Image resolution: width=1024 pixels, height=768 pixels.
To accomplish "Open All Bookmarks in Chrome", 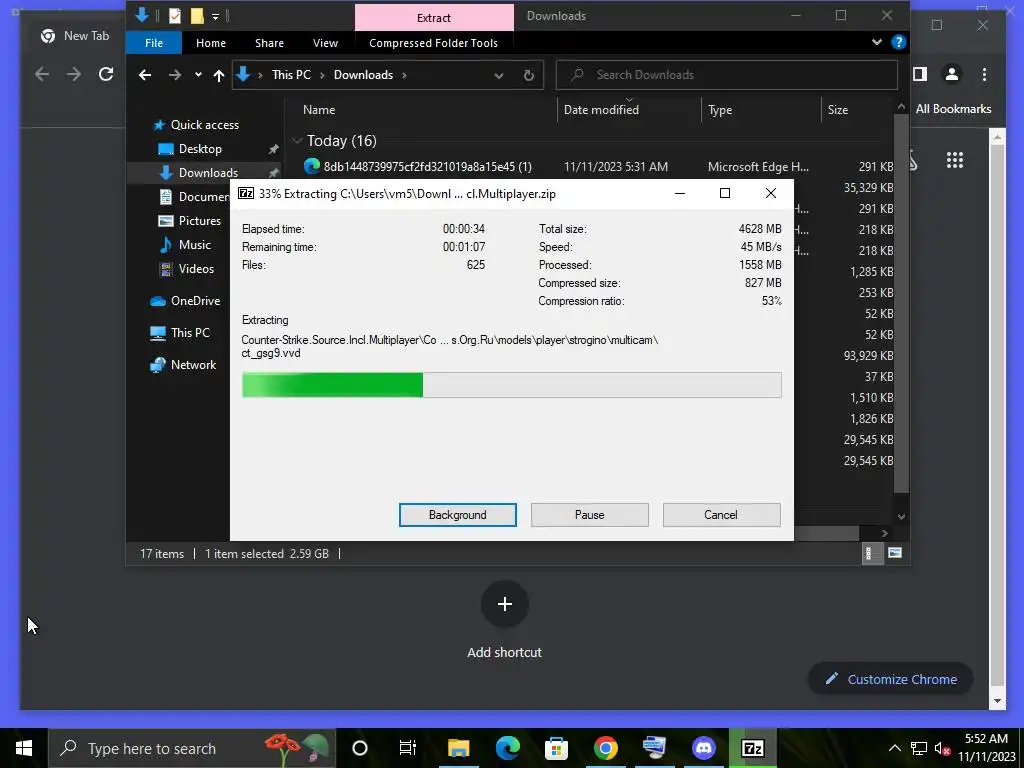I will click(x=953, y=109).
